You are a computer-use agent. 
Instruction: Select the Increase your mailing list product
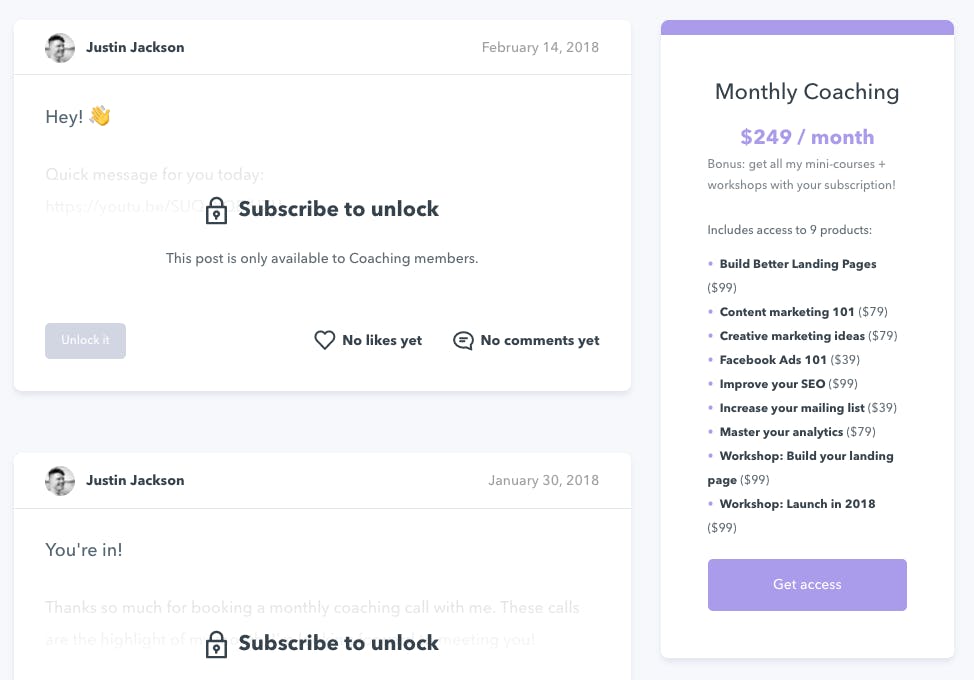792,408
